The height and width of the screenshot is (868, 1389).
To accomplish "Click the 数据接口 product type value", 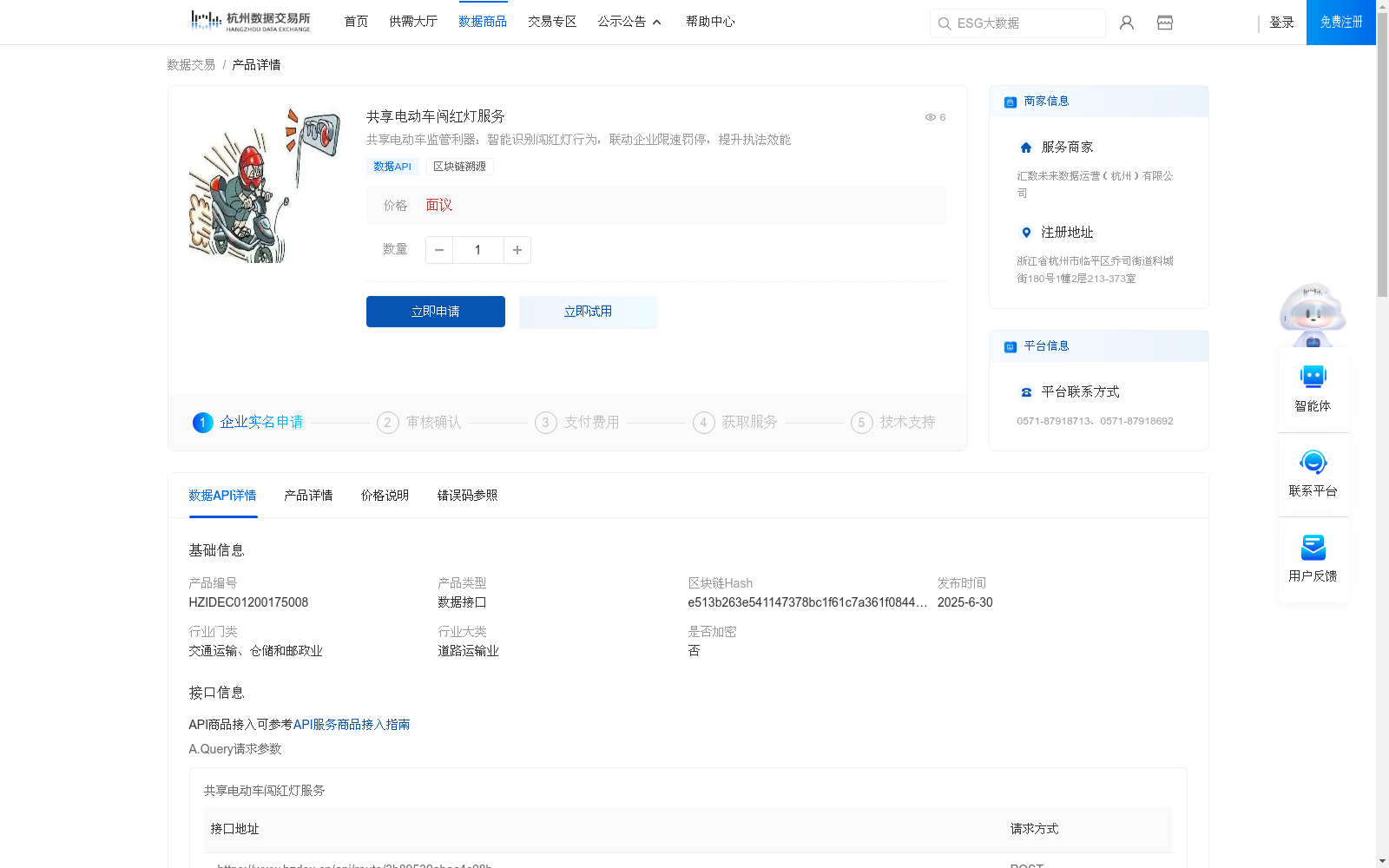I will point(462,602).
